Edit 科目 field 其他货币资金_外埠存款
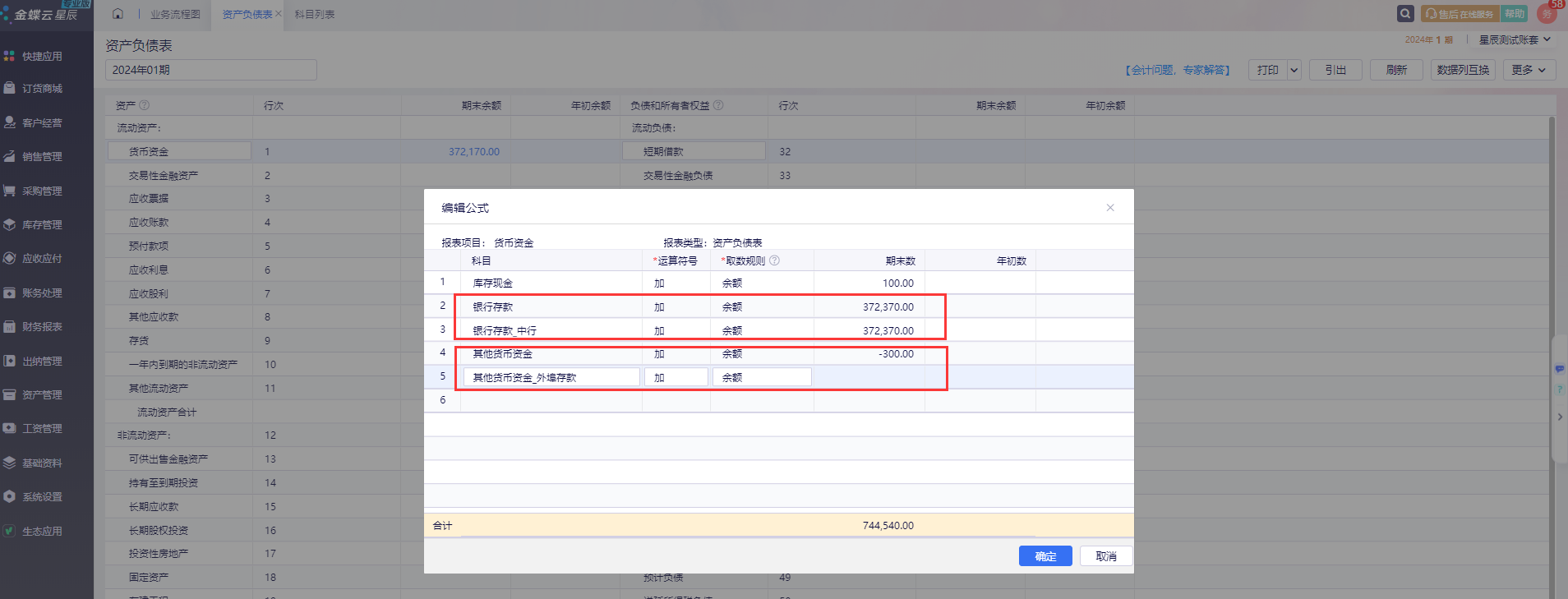Screen dimensions: 1568x599 coord(551,377)
